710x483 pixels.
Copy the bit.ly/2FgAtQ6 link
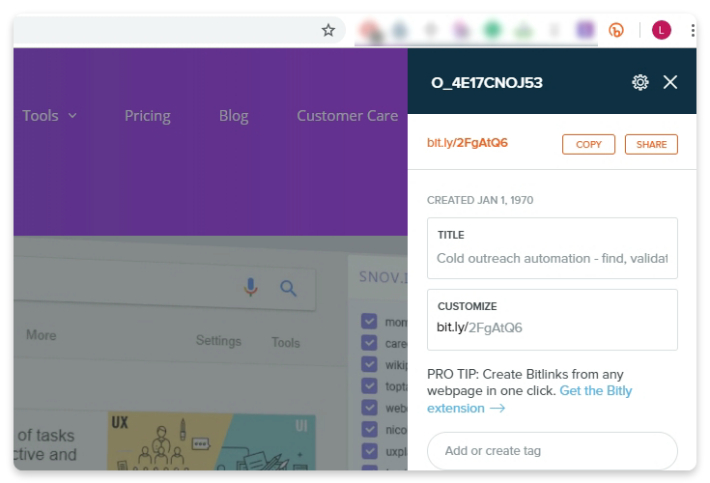click(x=588, y=144)
